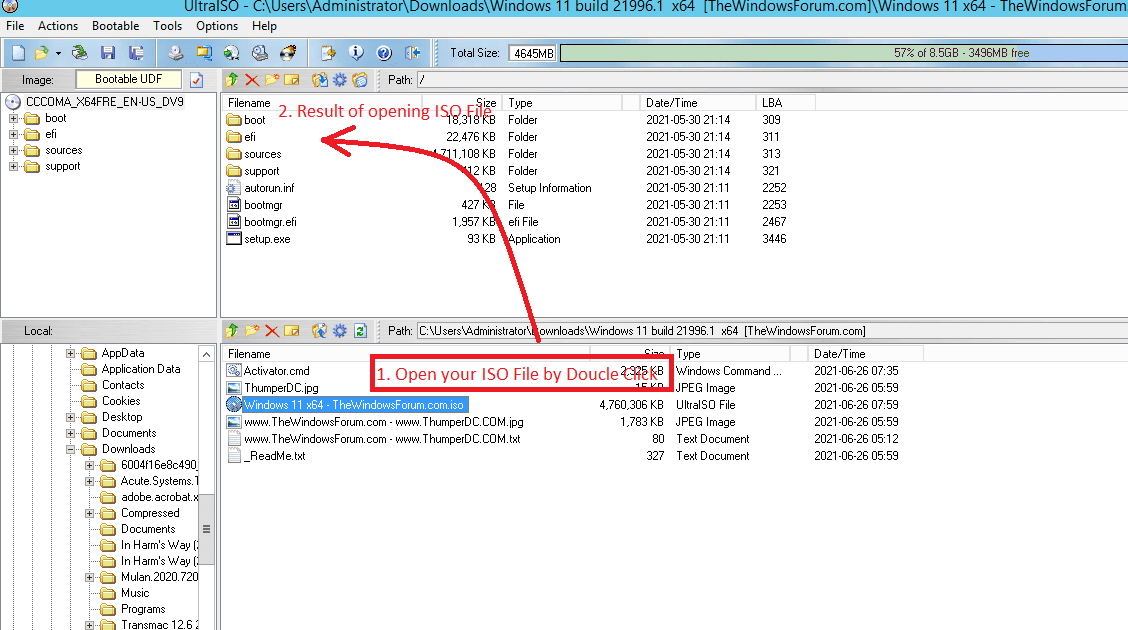Sort local files by the Type column header
This screenshot has height=630, width=1128.
729,354
